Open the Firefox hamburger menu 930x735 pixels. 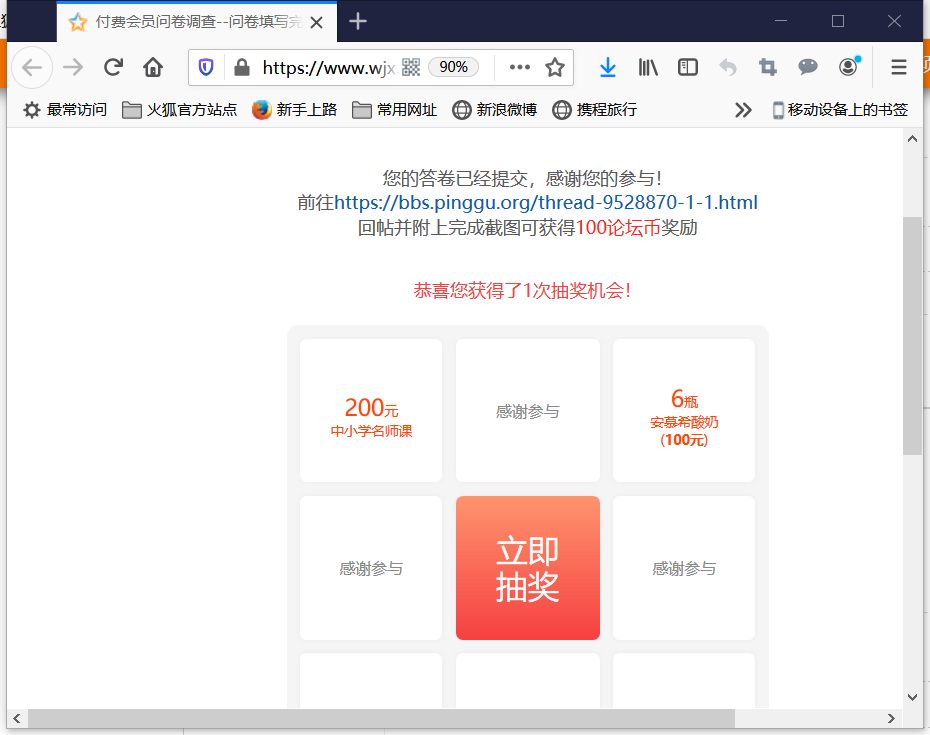pyautogui.click(x=899, y=68)
